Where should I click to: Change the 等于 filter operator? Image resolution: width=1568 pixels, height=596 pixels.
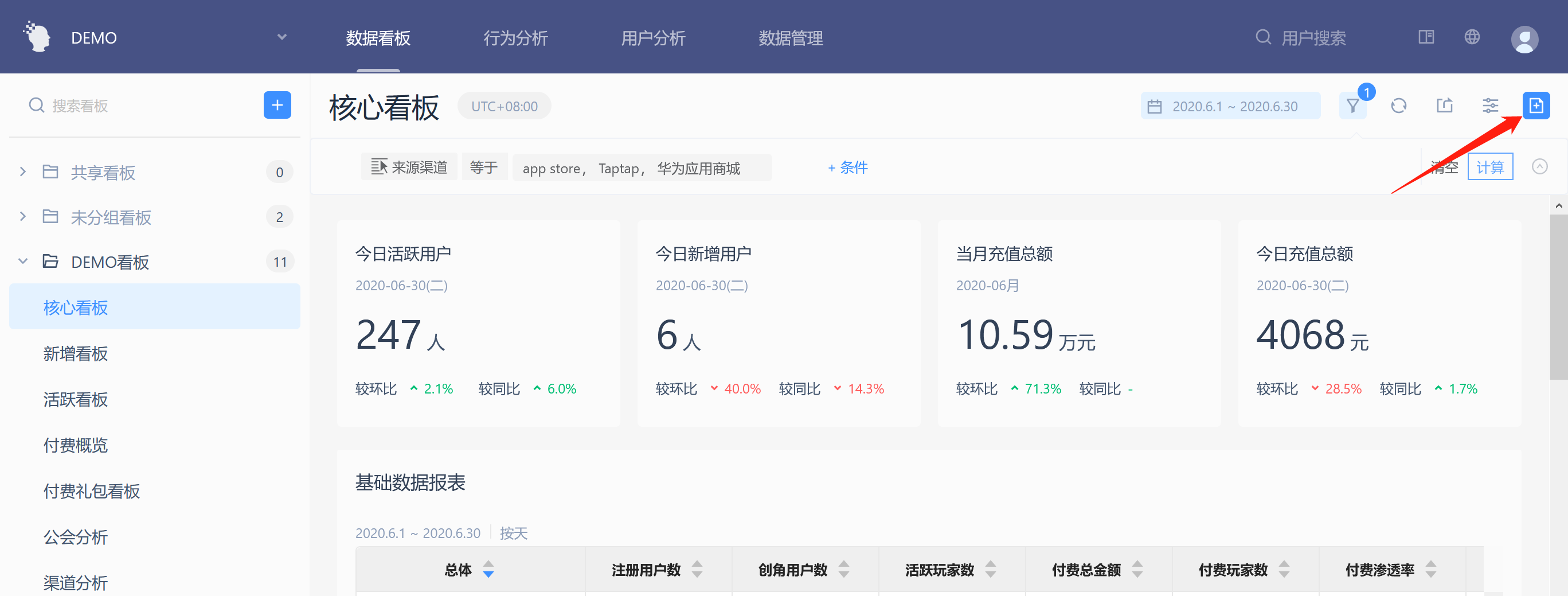click(x=484, y=167)
